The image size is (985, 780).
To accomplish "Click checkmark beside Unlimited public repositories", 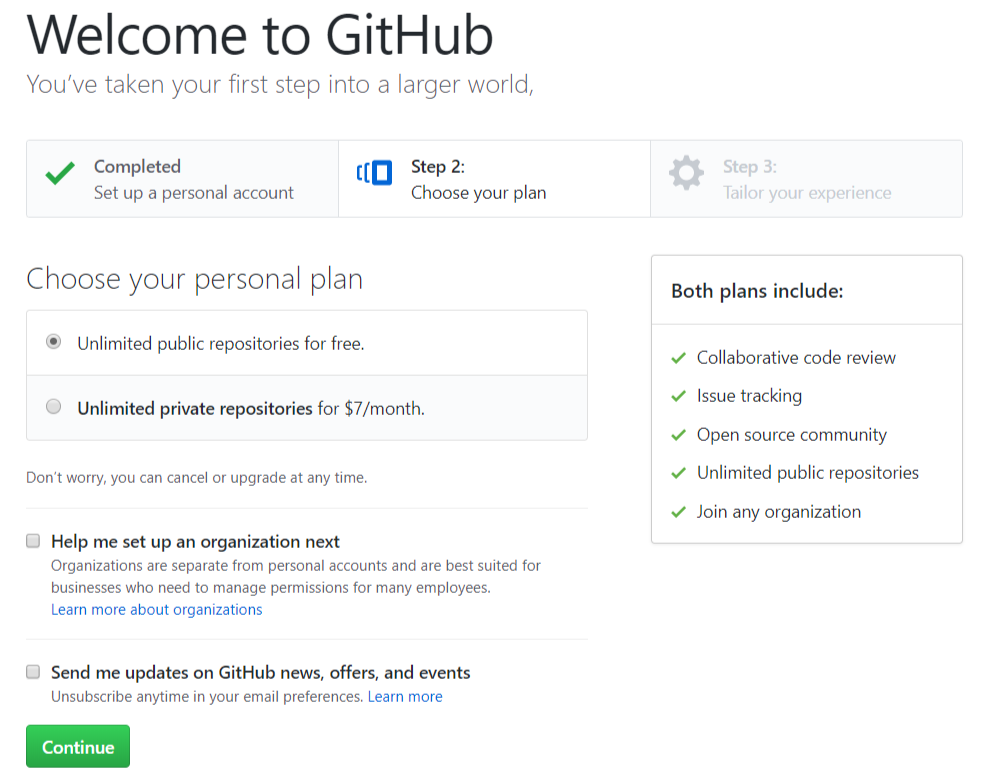I will (678, 473).
